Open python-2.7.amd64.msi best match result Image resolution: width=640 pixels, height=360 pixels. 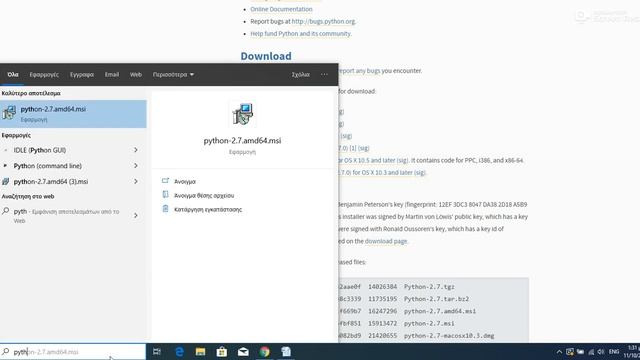tap(73, 114)
